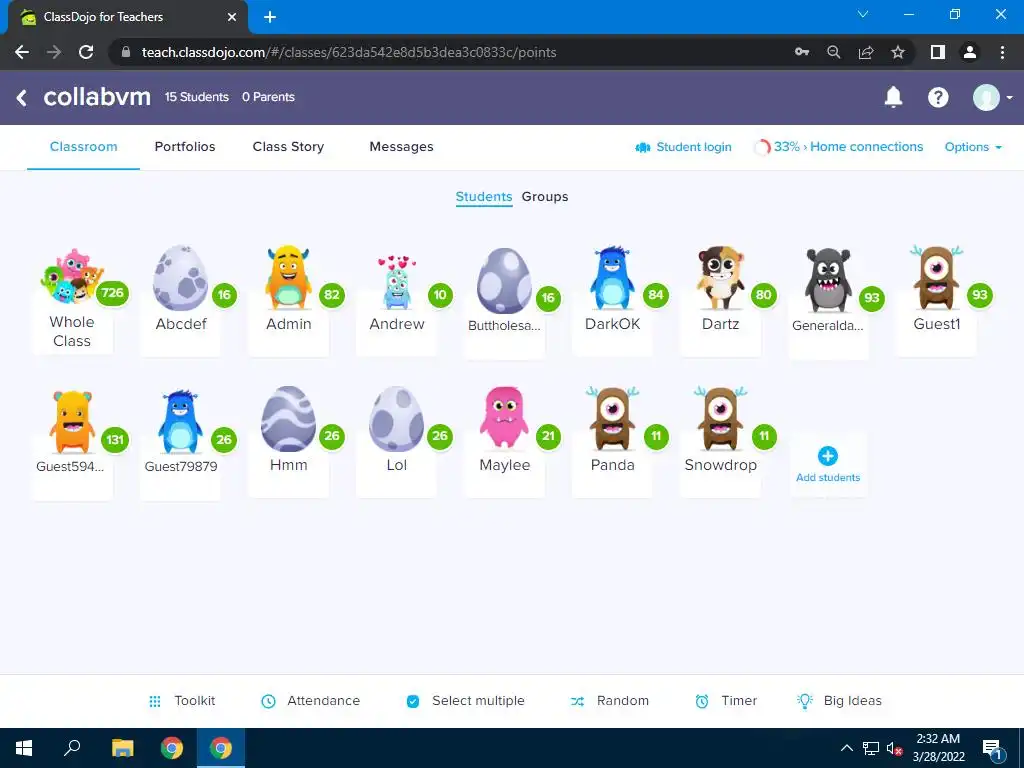Select Snowdrop's one-eyed monster avatar
The image size is (1024, 768).
tap(720, 419)
